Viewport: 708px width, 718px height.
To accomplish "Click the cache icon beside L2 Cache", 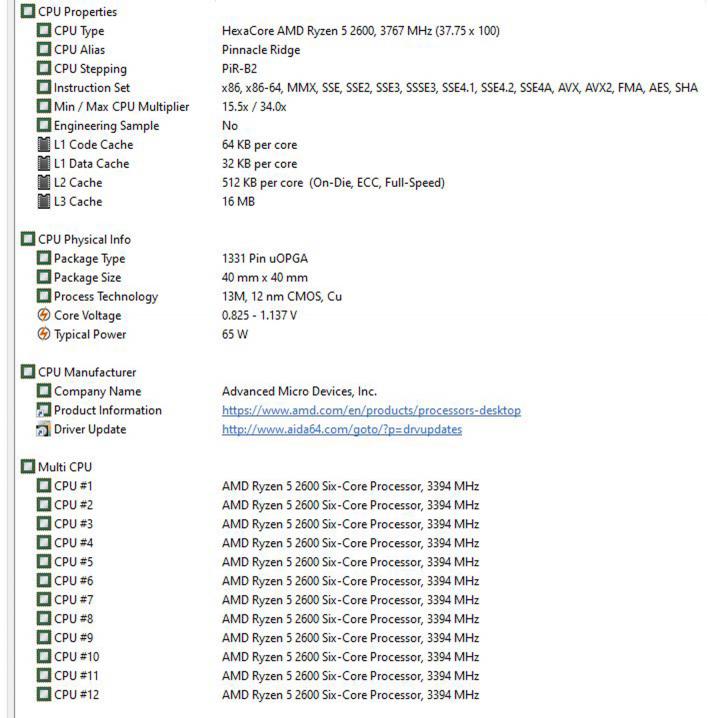I will (x=44, y=183).
